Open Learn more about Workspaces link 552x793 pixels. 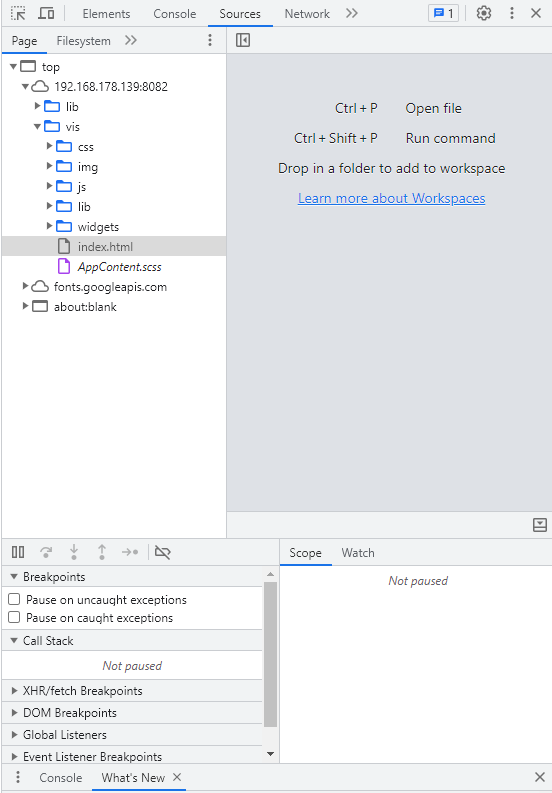coord(392,198)
